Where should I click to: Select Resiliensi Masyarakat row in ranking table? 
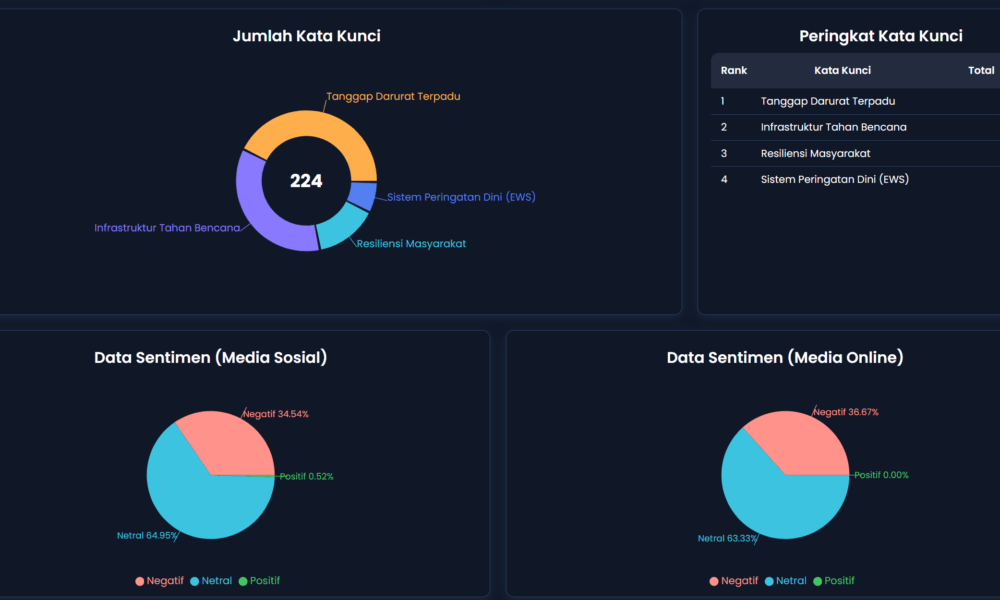pos(815,153)
